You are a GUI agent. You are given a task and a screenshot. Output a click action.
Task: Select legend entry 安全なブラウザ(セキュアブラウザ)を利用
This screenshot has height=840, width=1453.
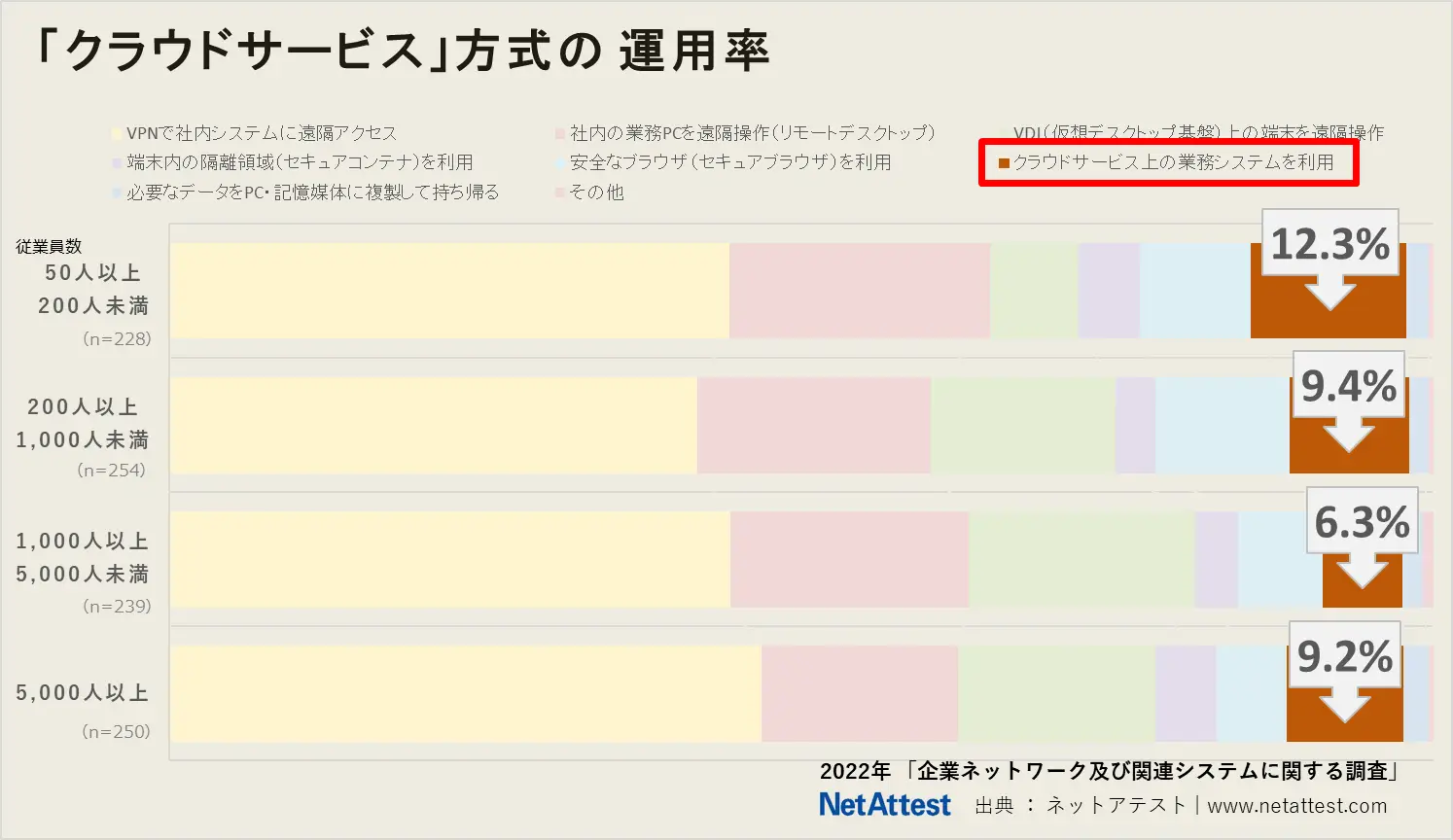[723, 162]
